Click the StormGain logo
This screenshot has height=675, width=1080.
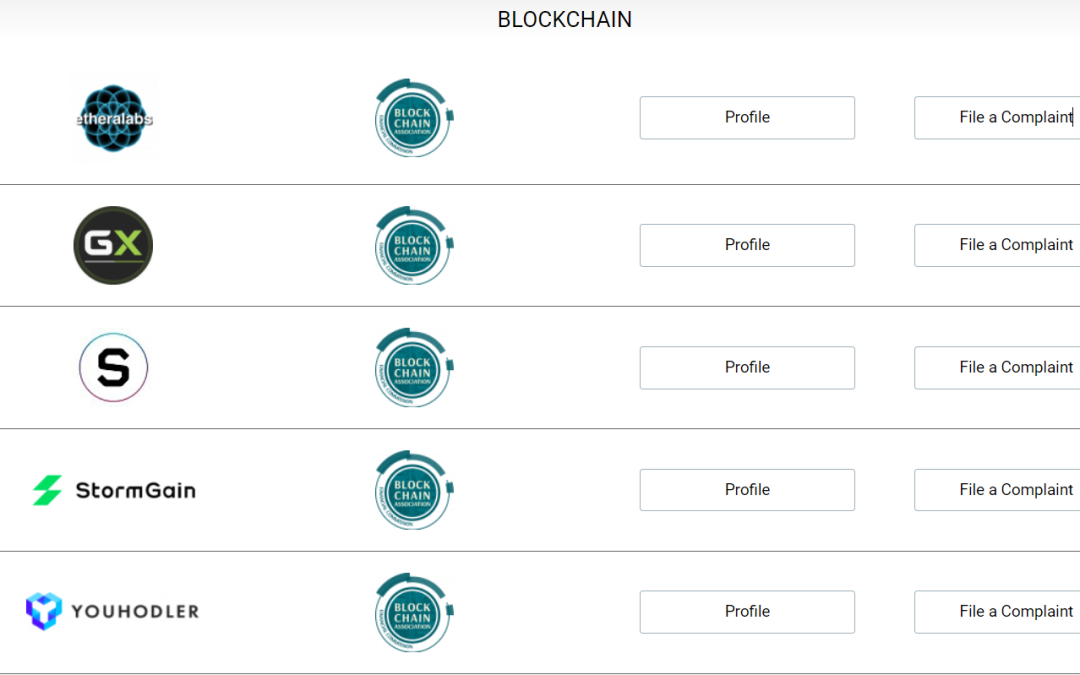pyautogui.click(x=114, y=490)
